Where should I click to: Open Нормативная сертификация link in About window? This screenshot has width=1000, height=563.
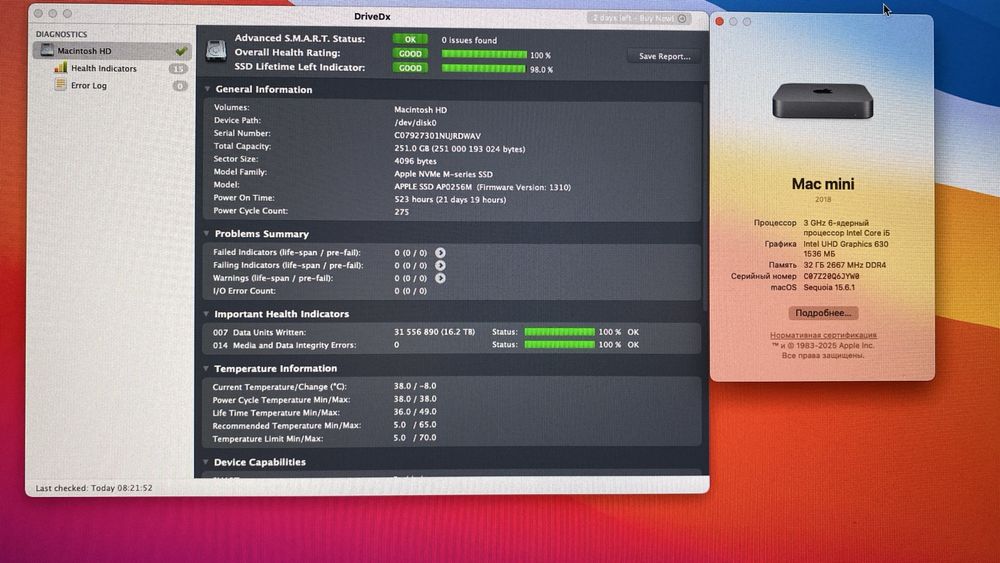pyautogui.click(x=823, y=335)
